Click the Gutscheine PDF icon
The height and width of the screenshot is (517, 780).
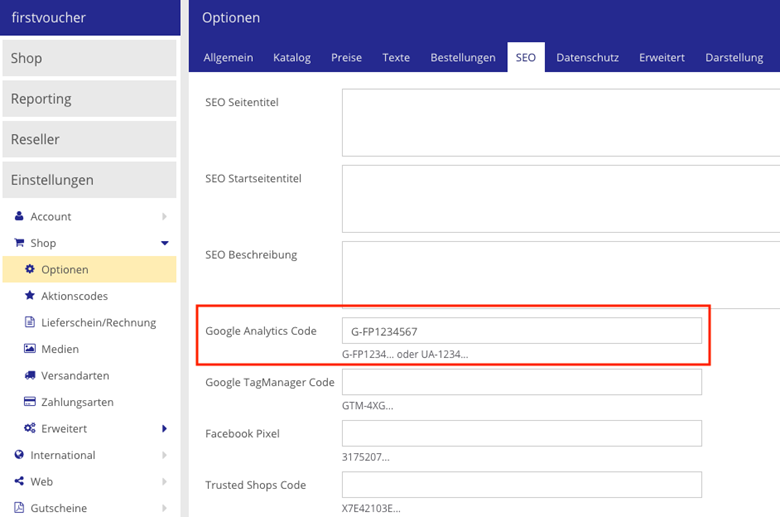[x=19, y=508]
